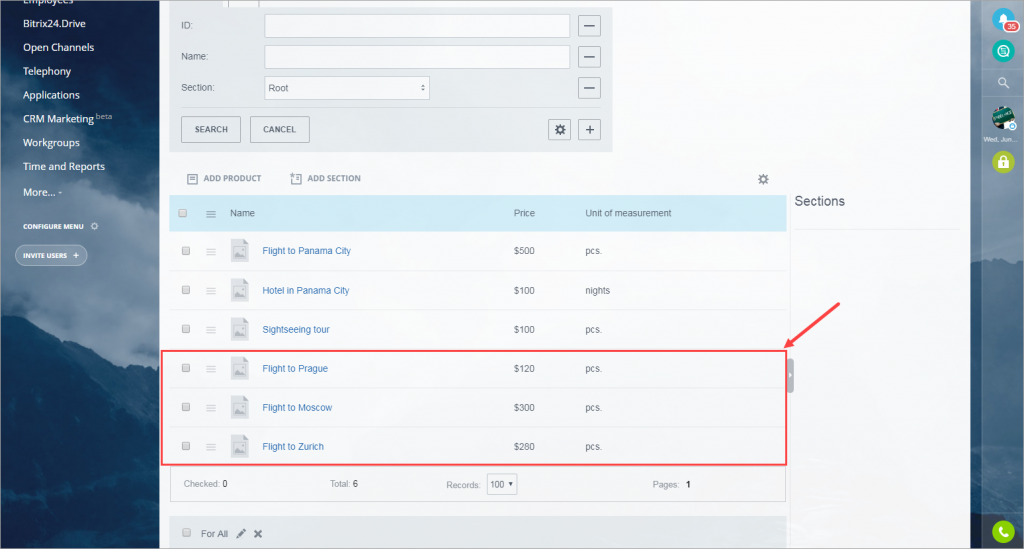Click image thumbnail of Flight to Prague
1024x549 pixels.
click(x=240, y=368)
